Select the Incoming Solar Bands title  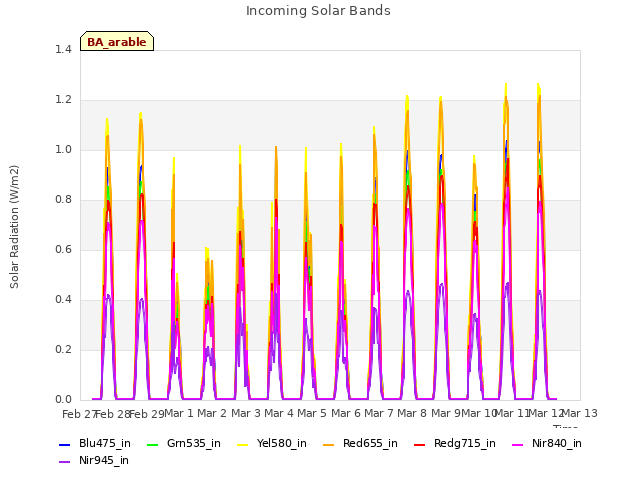coord(318,11)
